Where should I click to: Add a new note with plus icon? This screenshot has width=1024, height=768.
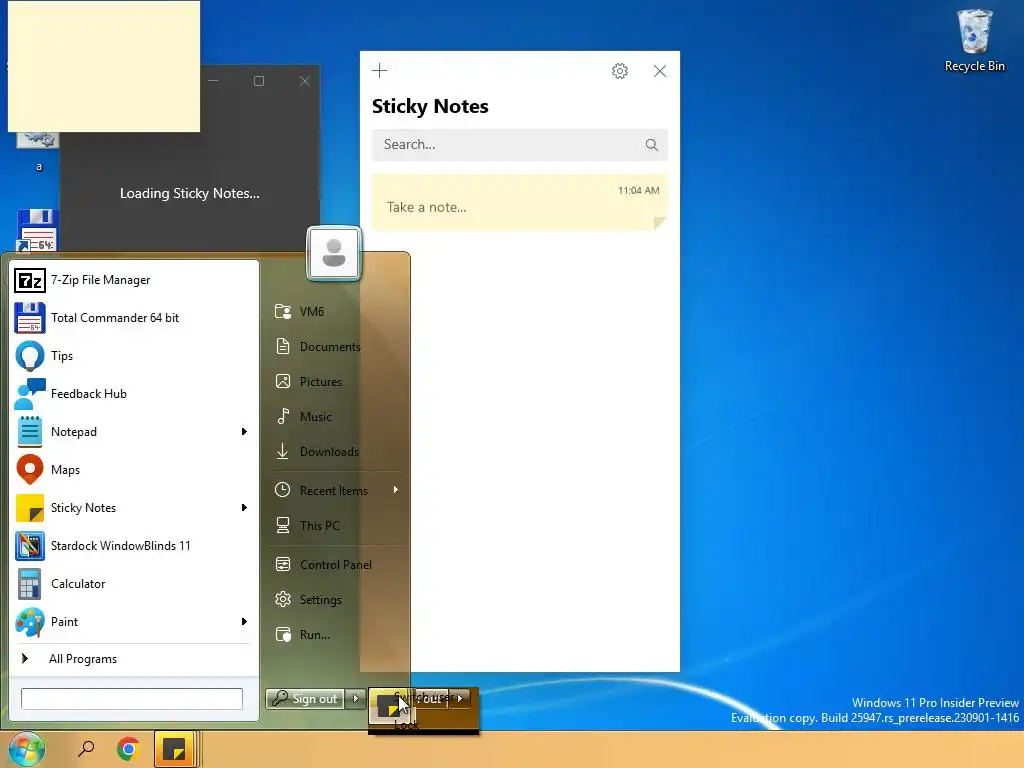[x=379, y=71]
